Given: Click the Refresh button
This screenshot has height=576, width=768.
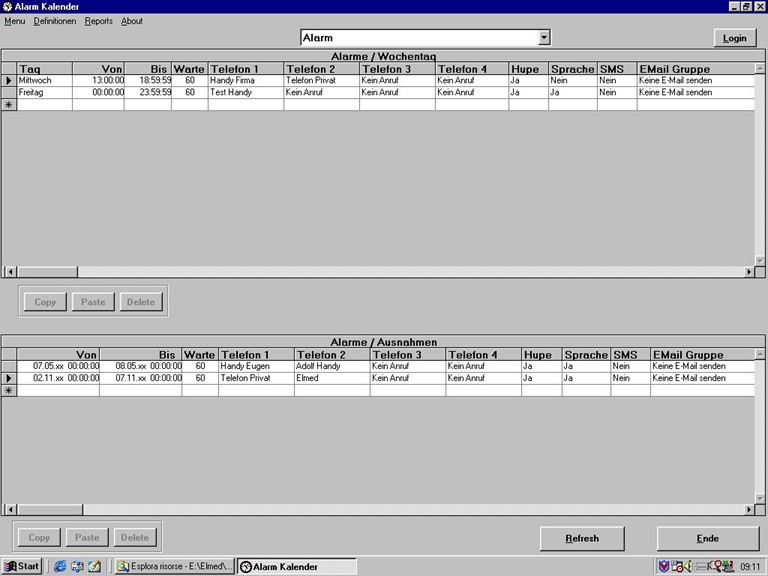Looking at the screenshot, I should click(582, 538).
